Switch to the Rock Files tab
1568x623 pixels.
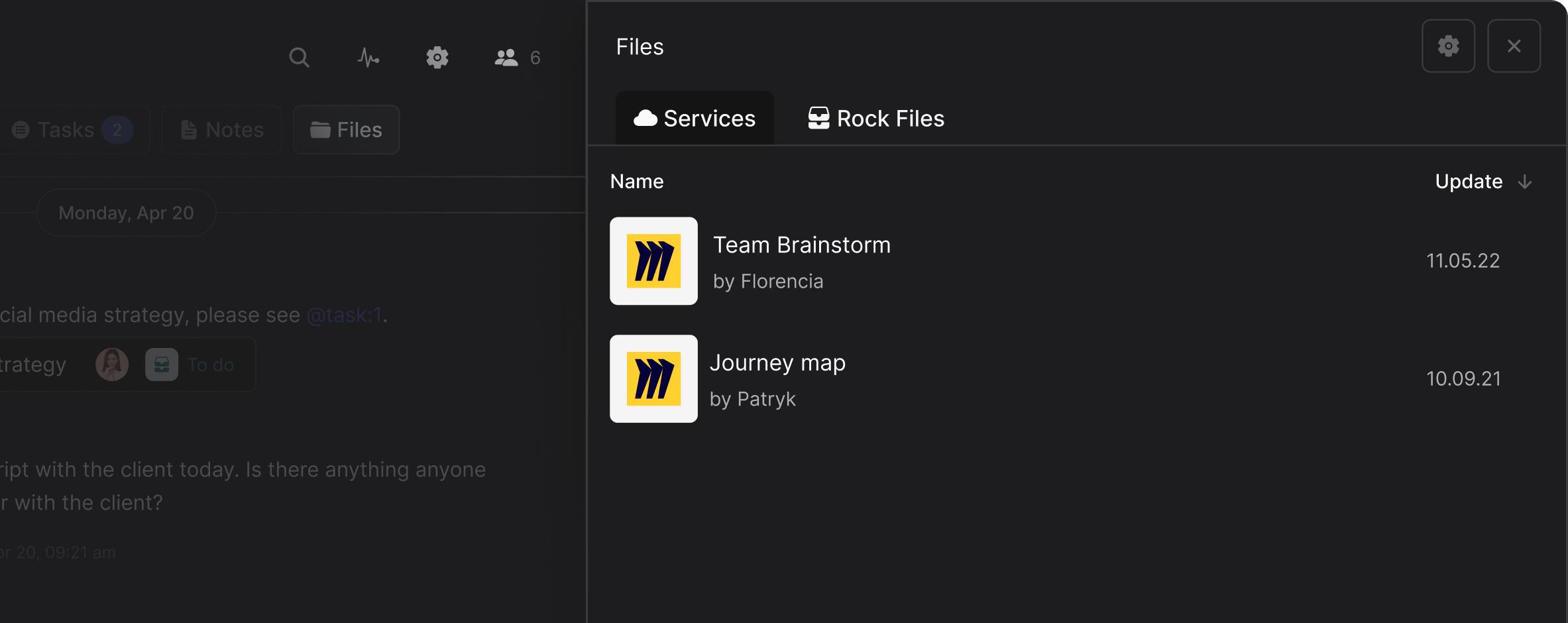(x=875, y=118)
